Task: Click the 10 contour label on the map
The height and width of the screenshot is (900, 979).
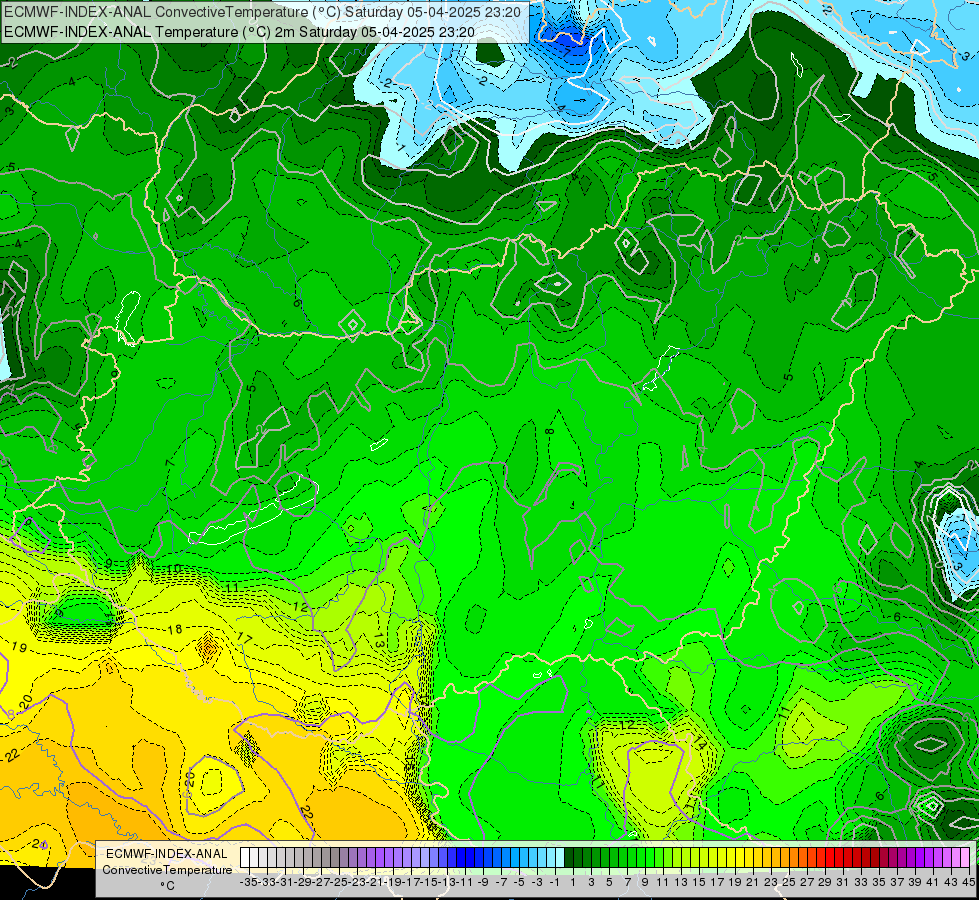Action: click(175, 569)
